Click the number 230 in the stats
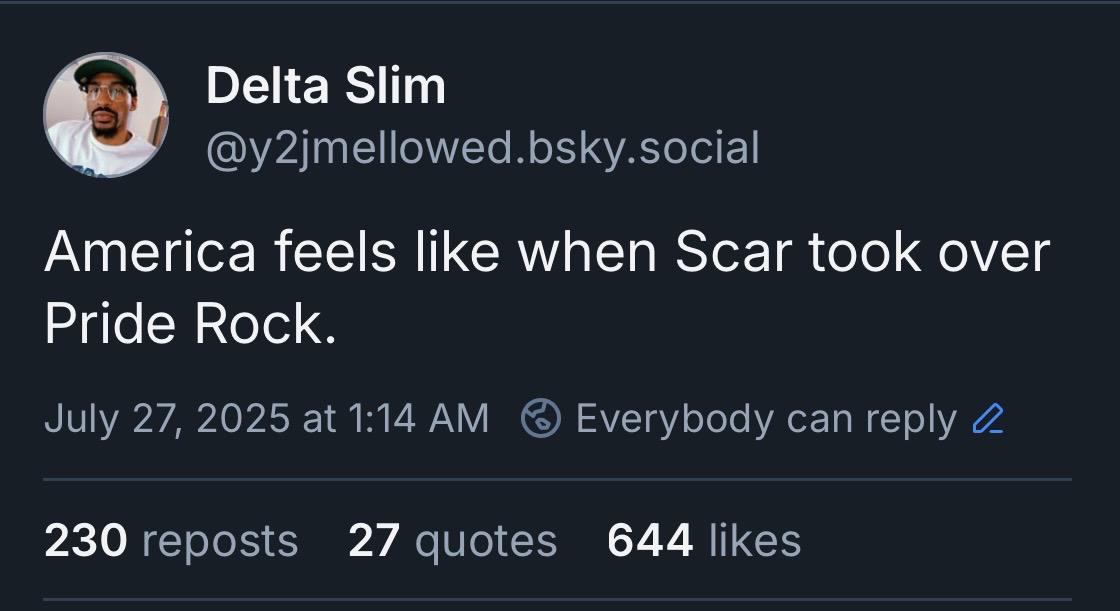This screenshot has width=1120, height=611. 86,540
